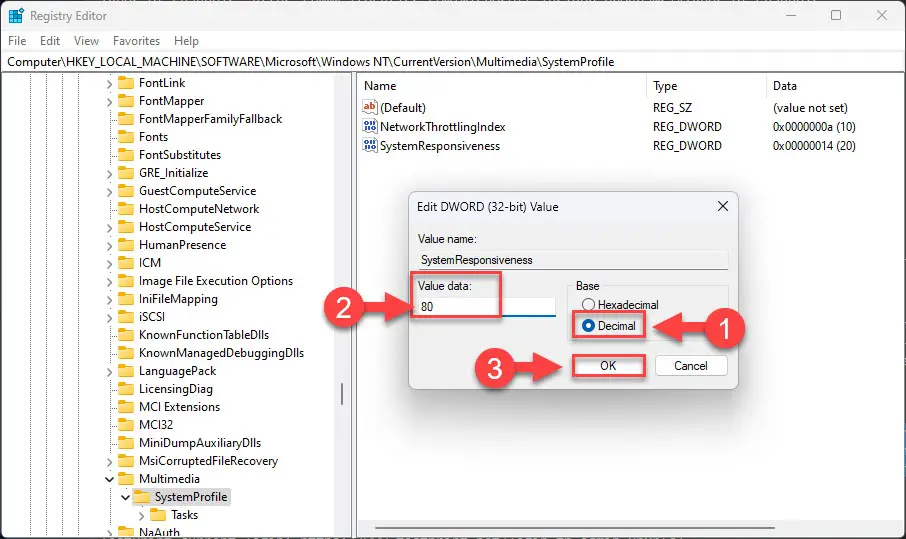Click the GRE_Initialize folder icon

(125, 172)
